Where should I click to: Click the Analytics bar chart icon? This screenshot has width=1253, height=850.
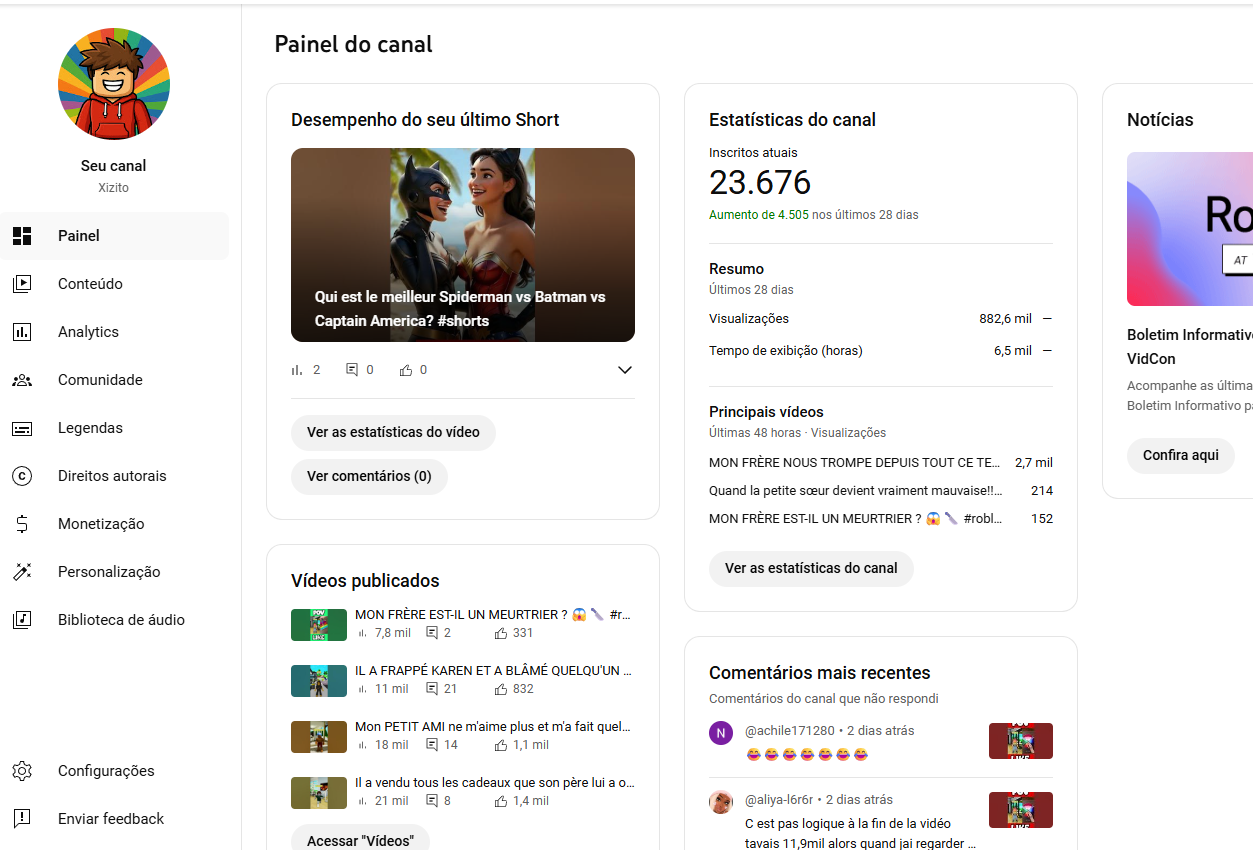[22, 332]
